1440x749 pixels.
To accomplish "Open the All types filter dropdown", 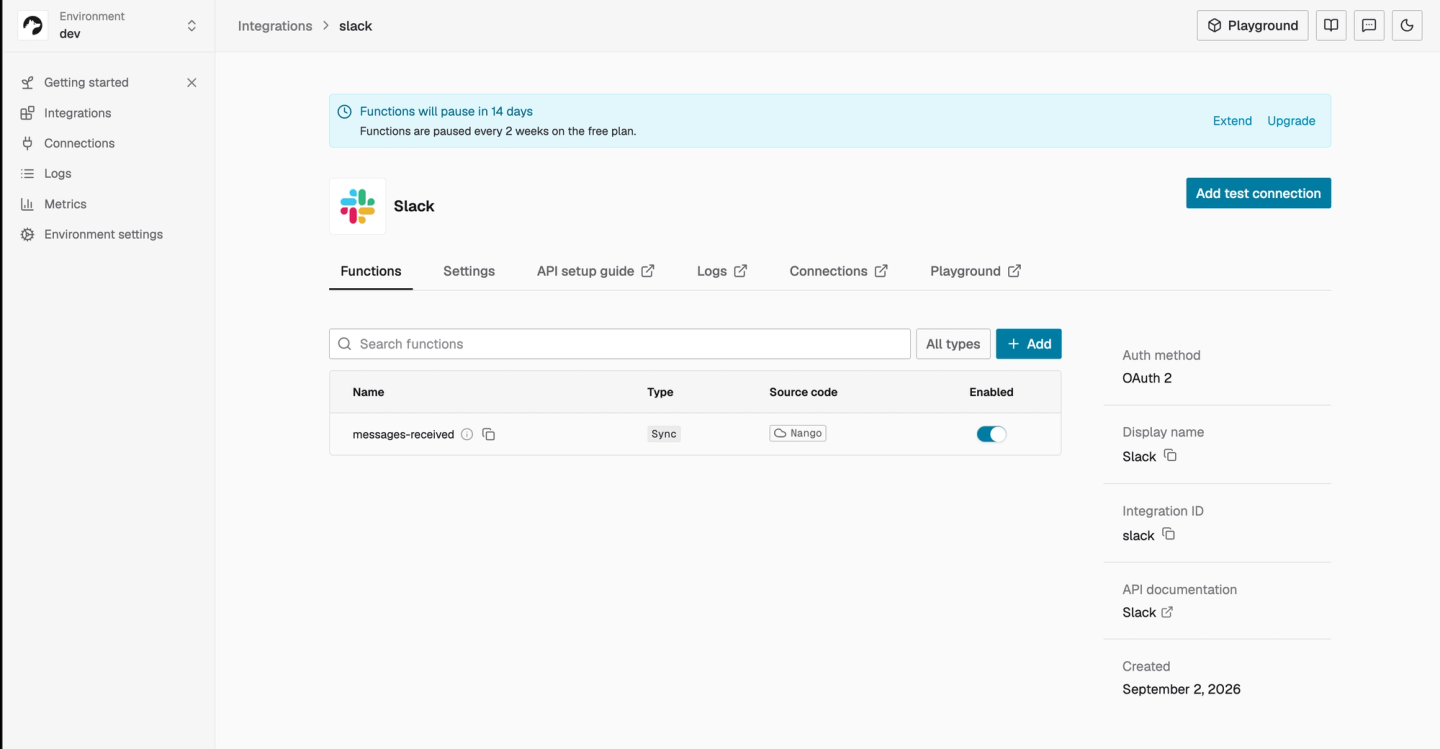I will click(953, 344).
